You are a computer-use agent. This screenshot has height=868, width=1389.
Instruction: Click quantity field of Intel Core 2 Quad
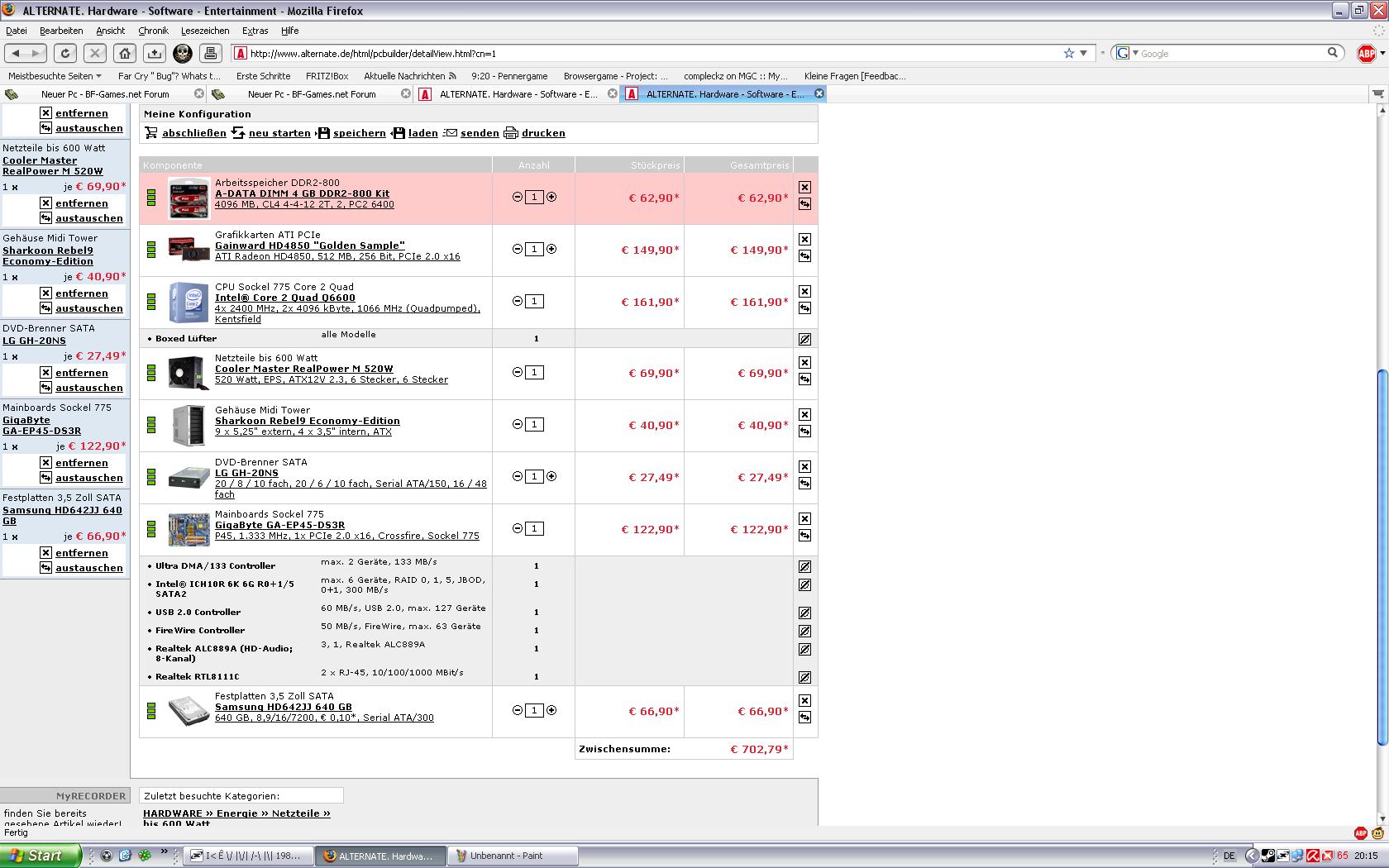click(534, 302)
